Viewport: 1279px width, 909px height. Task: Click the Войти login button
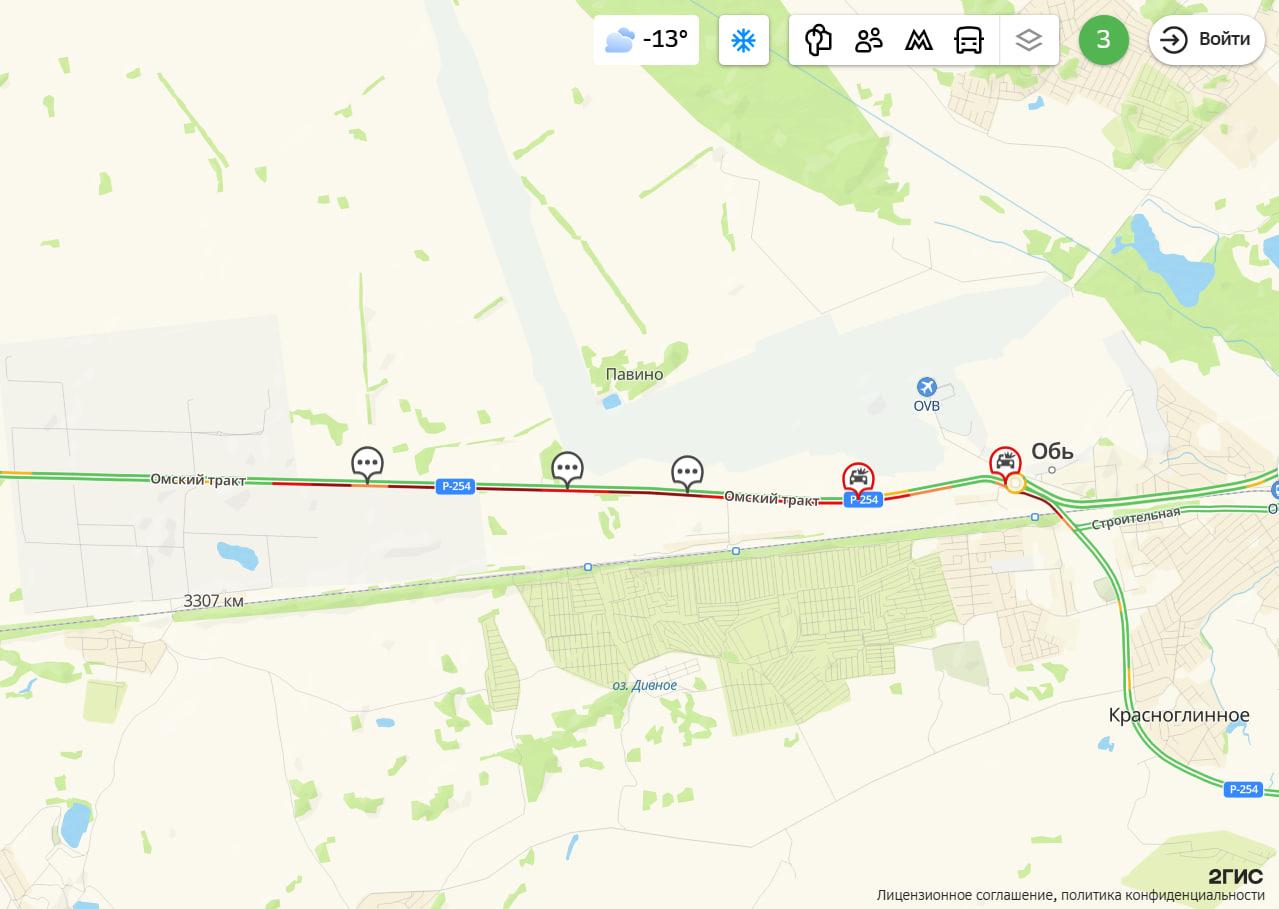pos(1207,40)
